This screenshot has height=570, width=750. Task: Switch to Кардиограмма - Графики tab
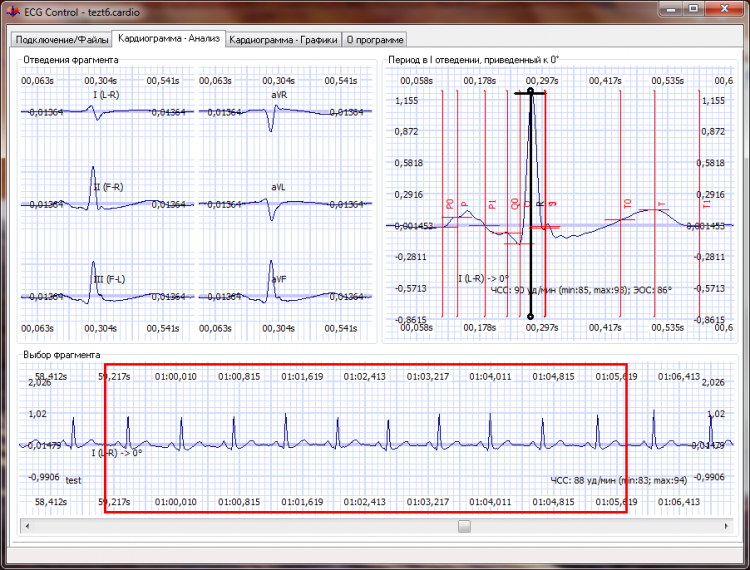283,40
